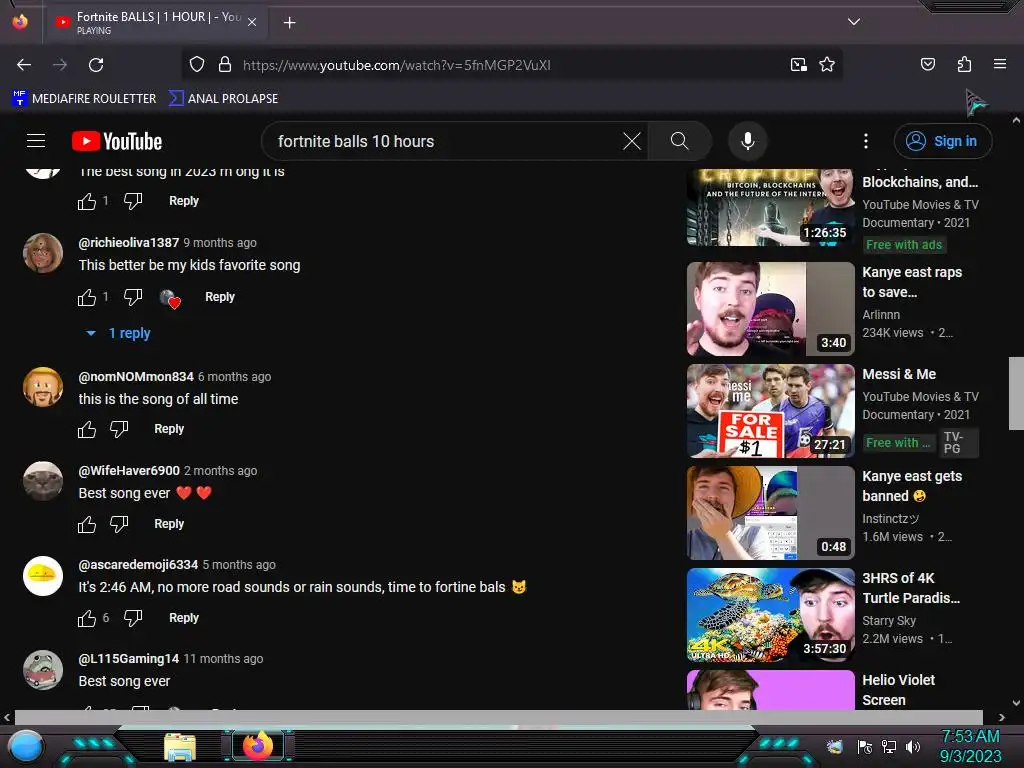
Task: Reply to @ascaredemoji6334's comment
Action: pos(184,617)
